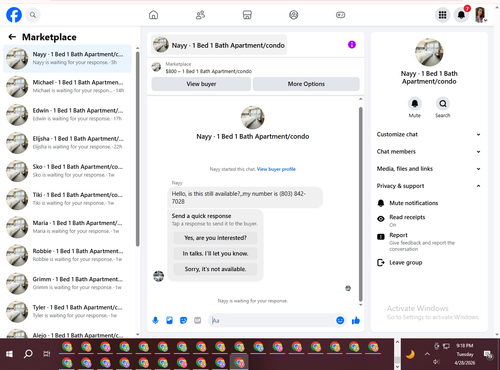This screenshot has height=370, width=500.
Task: Open the Edwin conversation in the list
Action: pyautogui.click(x=67, y=115)
